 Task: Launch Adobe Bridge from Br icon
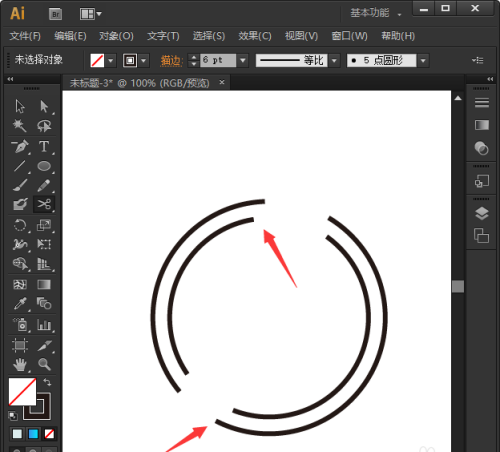pyautogui.click(x=55, y=14)
